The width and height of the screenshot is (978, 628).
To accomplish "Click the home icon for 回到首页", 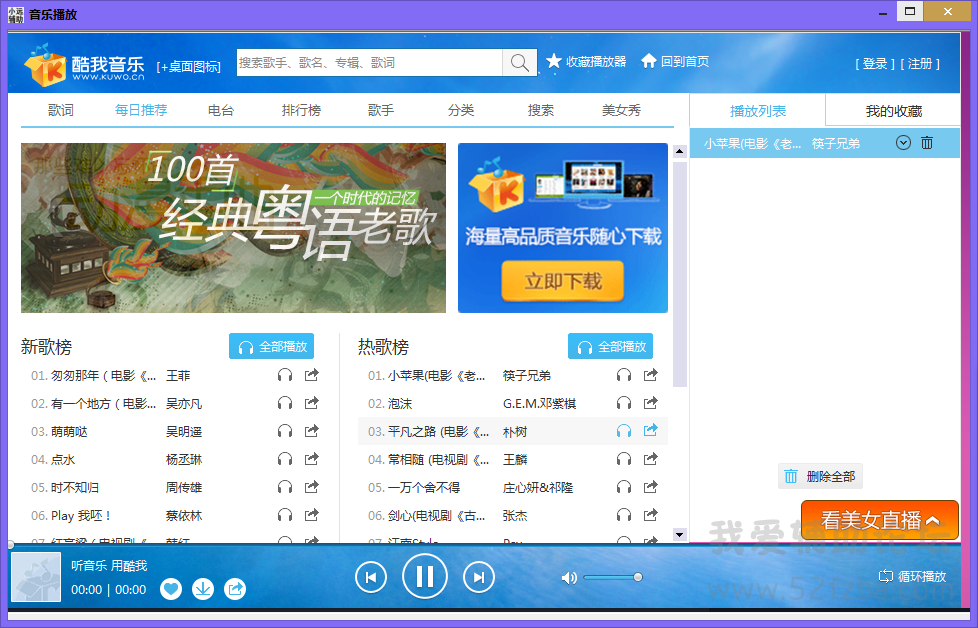I will [649, 60].
